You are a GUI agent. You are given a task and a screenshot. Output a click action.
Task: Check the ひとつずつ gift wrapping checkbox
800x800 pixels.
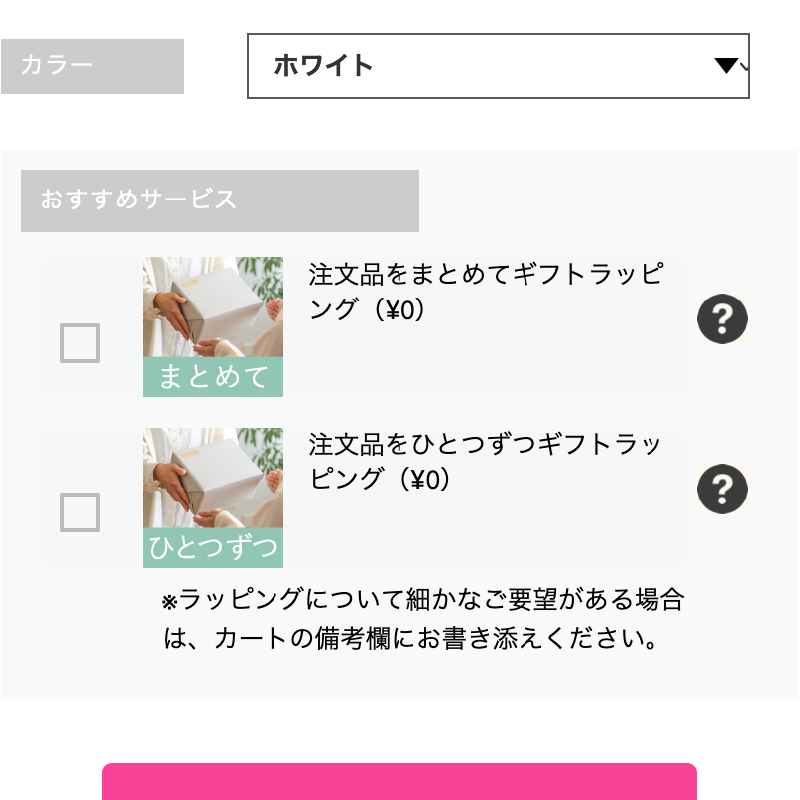(x=80, y=512)
